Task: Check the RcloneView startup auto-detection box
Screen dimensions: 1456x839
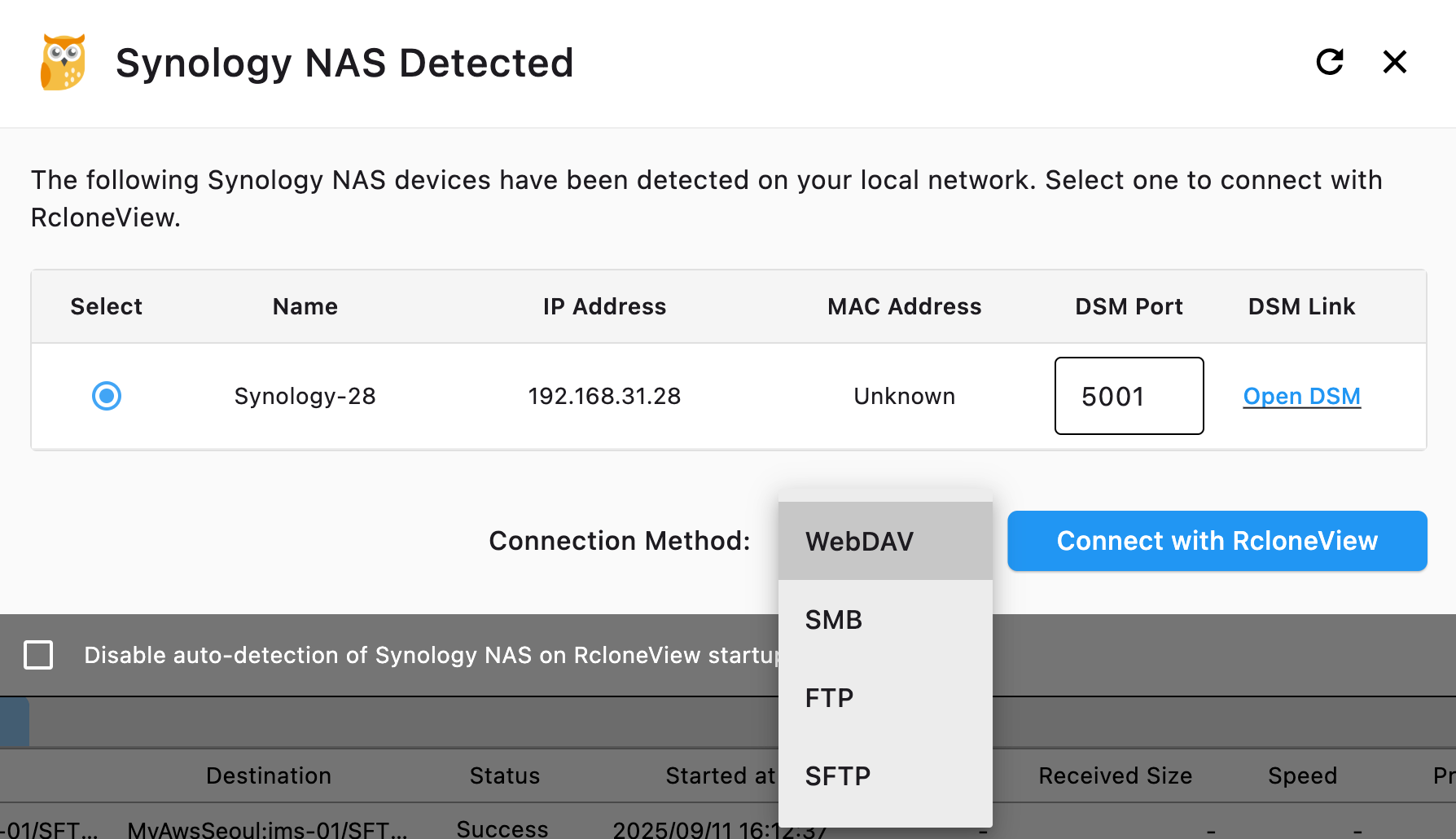Action: click(38, 655)
